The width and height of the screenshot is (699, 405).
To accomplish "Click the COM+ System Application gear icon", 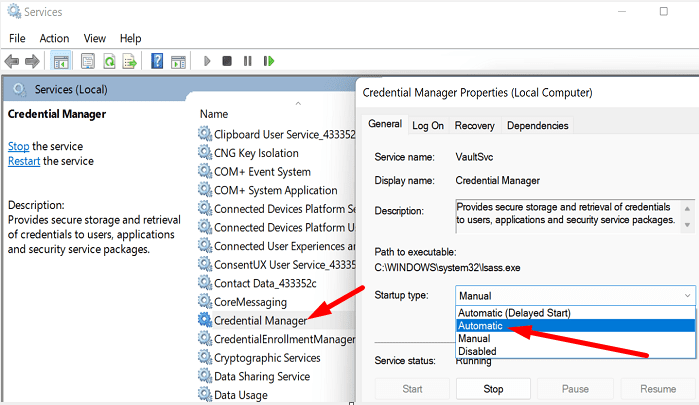I will pos(205,190).
